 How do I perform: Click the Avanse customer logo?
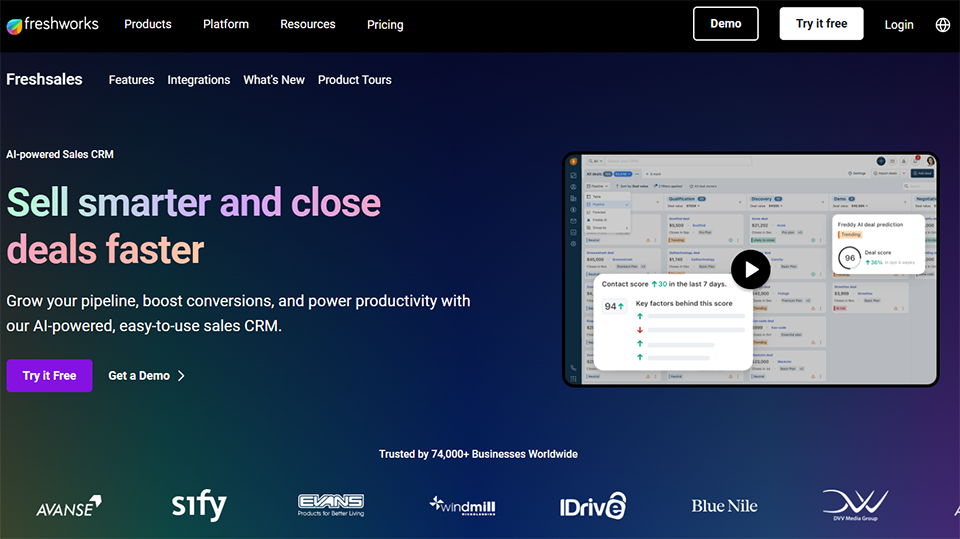(69, 506)
